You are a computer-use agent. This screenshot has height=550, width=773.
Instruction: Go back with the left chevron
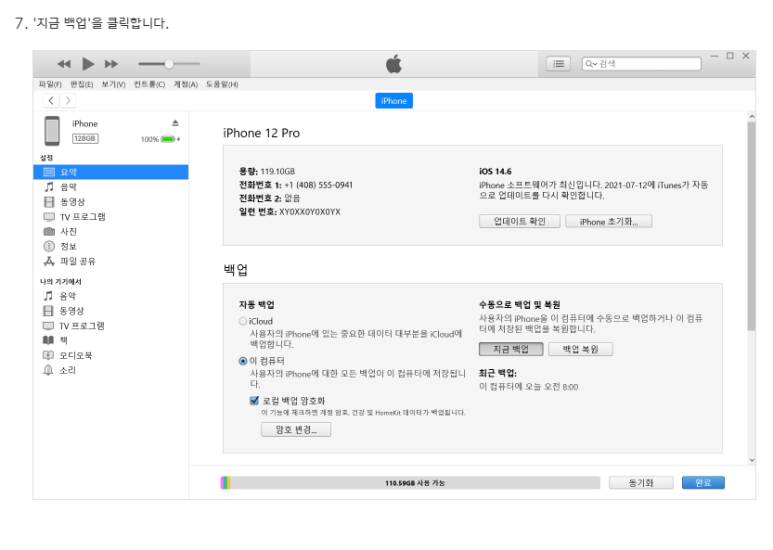click(x=51, y=101)
